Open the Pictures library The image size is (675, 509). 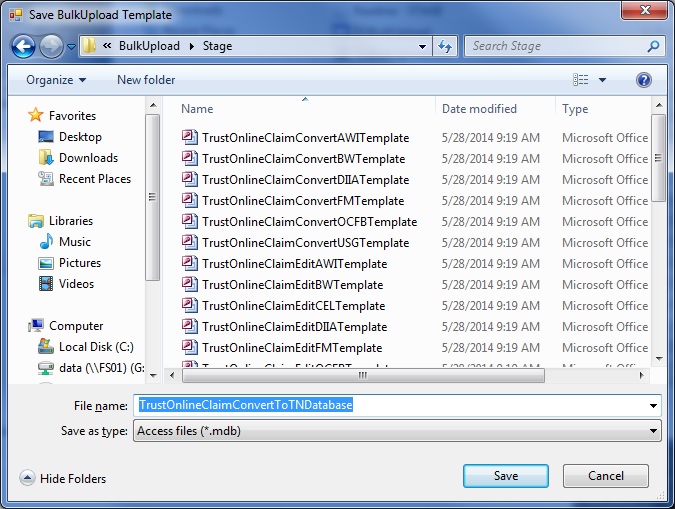tap(79, 263)
